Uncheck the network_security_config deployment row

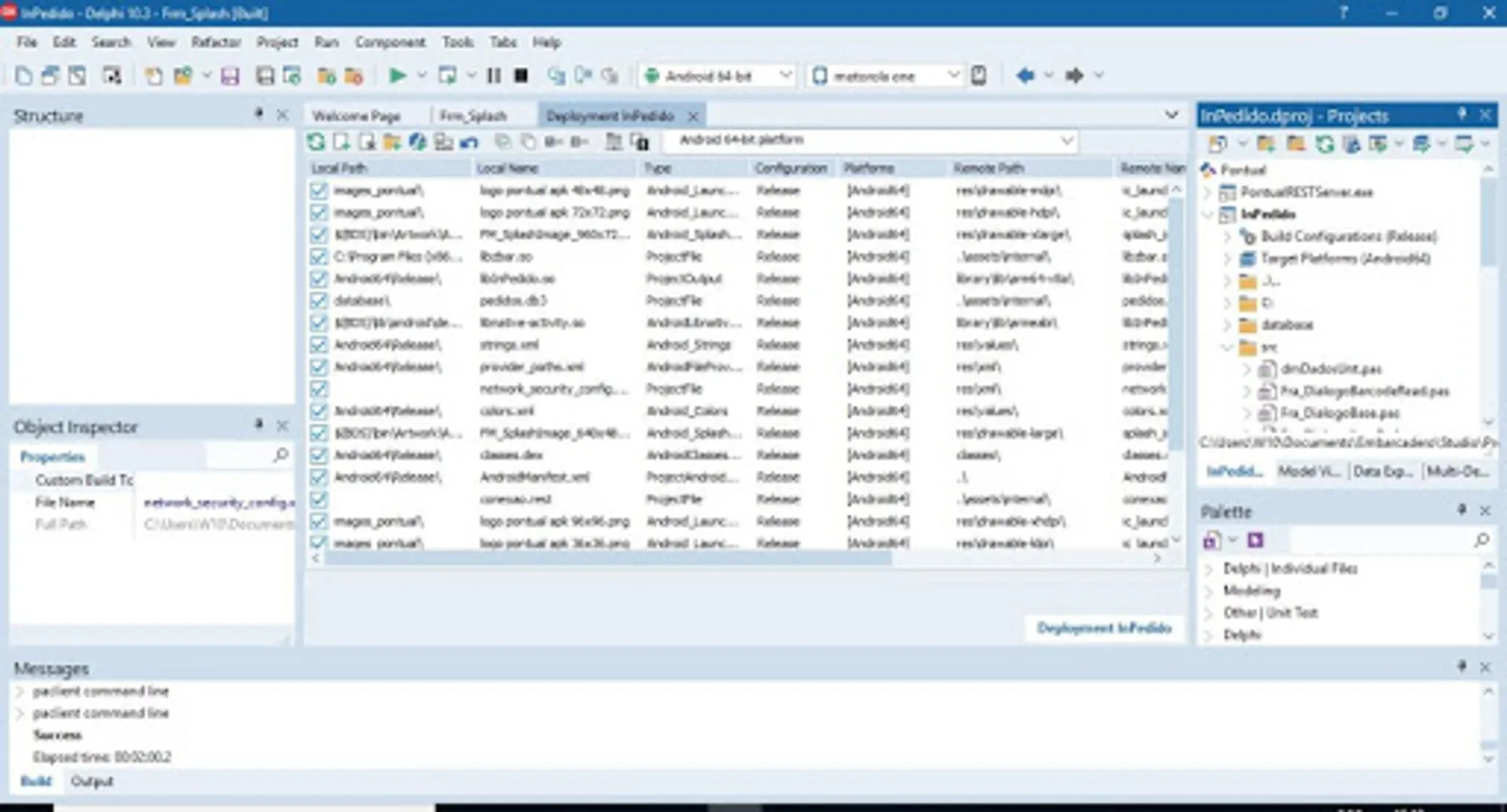(319, 389)
